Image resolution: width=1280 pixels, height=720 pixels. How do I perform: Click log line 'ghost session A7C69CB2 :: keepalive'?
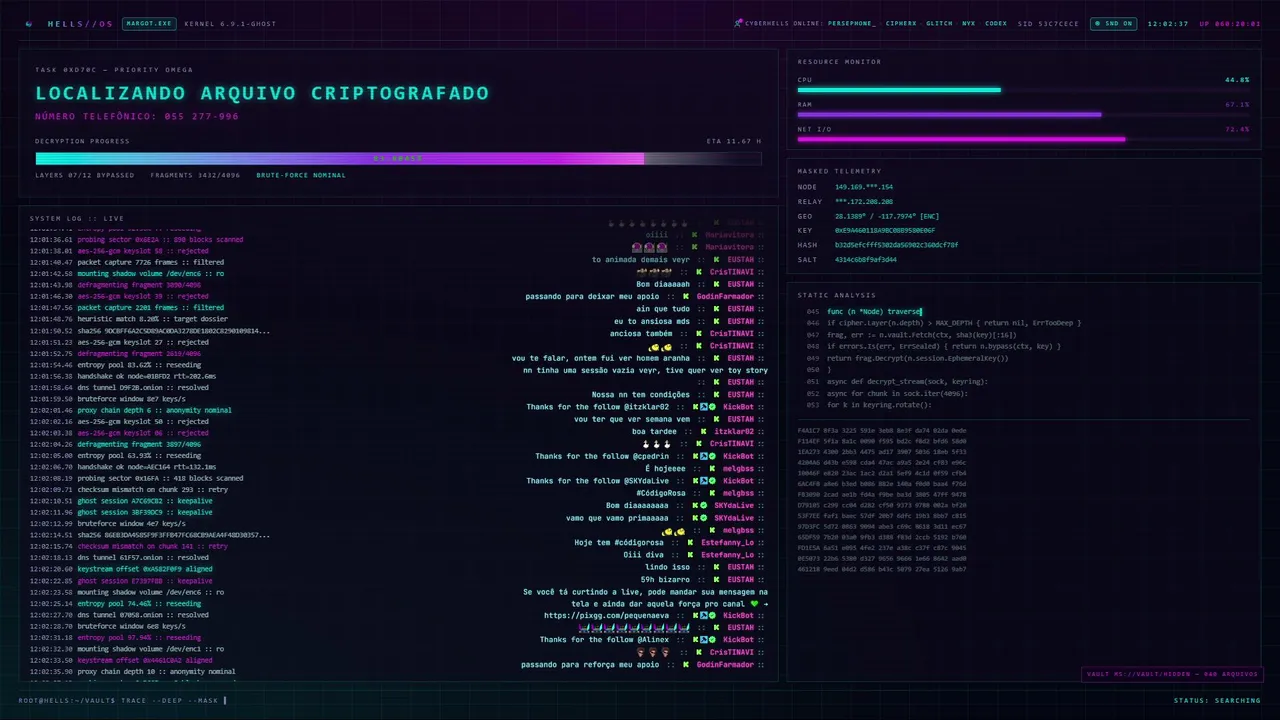(x=145, y=501)
